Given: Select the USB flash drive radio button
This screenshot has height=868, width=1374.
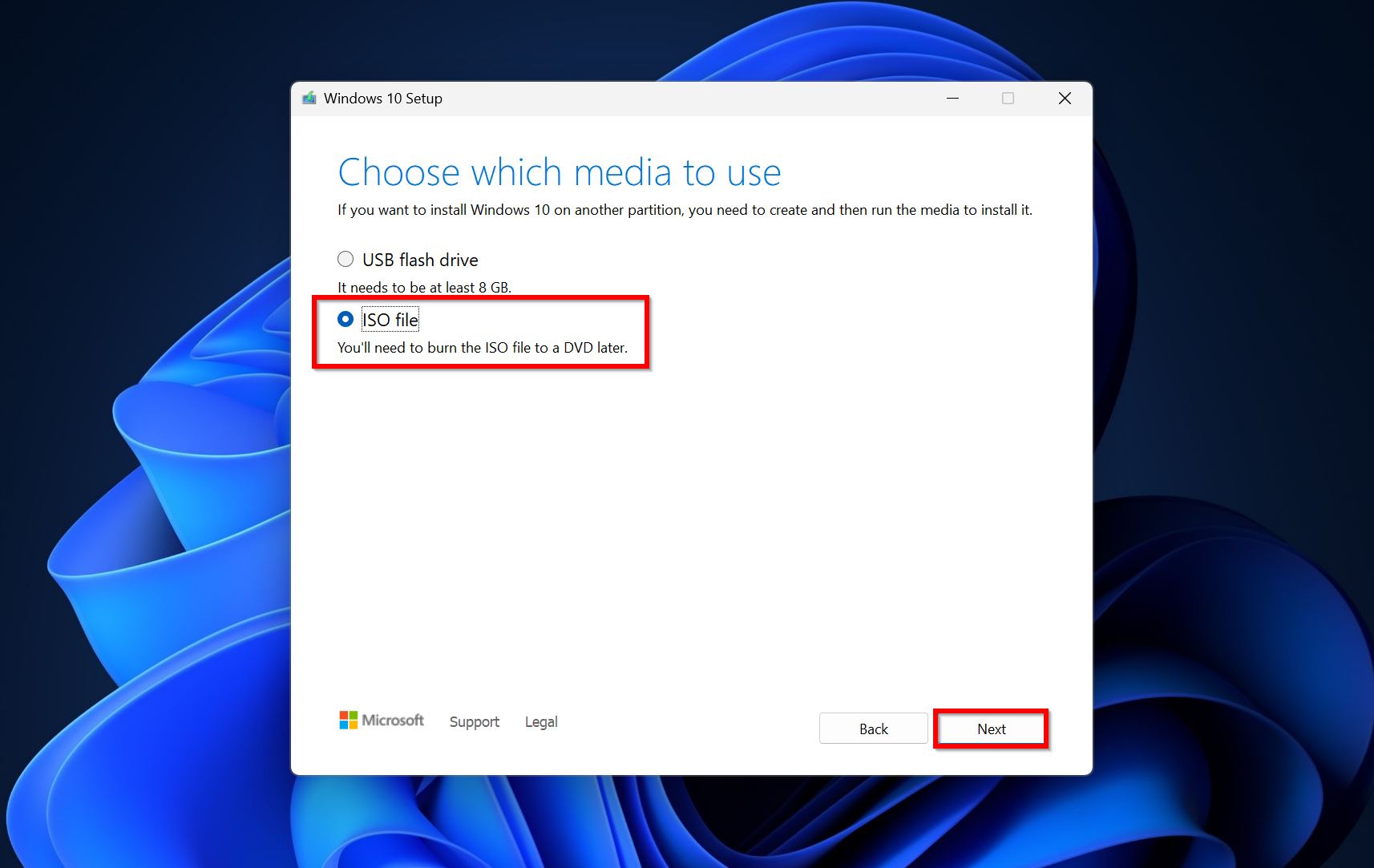Looking at the screenshot, I should tap(346, 259).
